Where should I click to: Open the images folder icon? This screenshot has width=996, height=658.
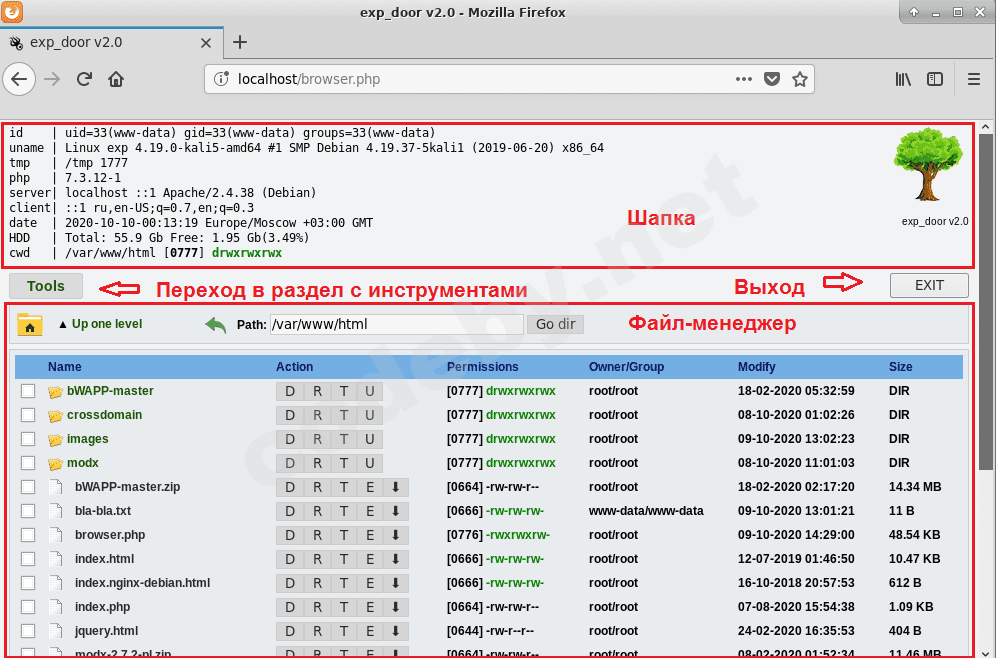55,439
